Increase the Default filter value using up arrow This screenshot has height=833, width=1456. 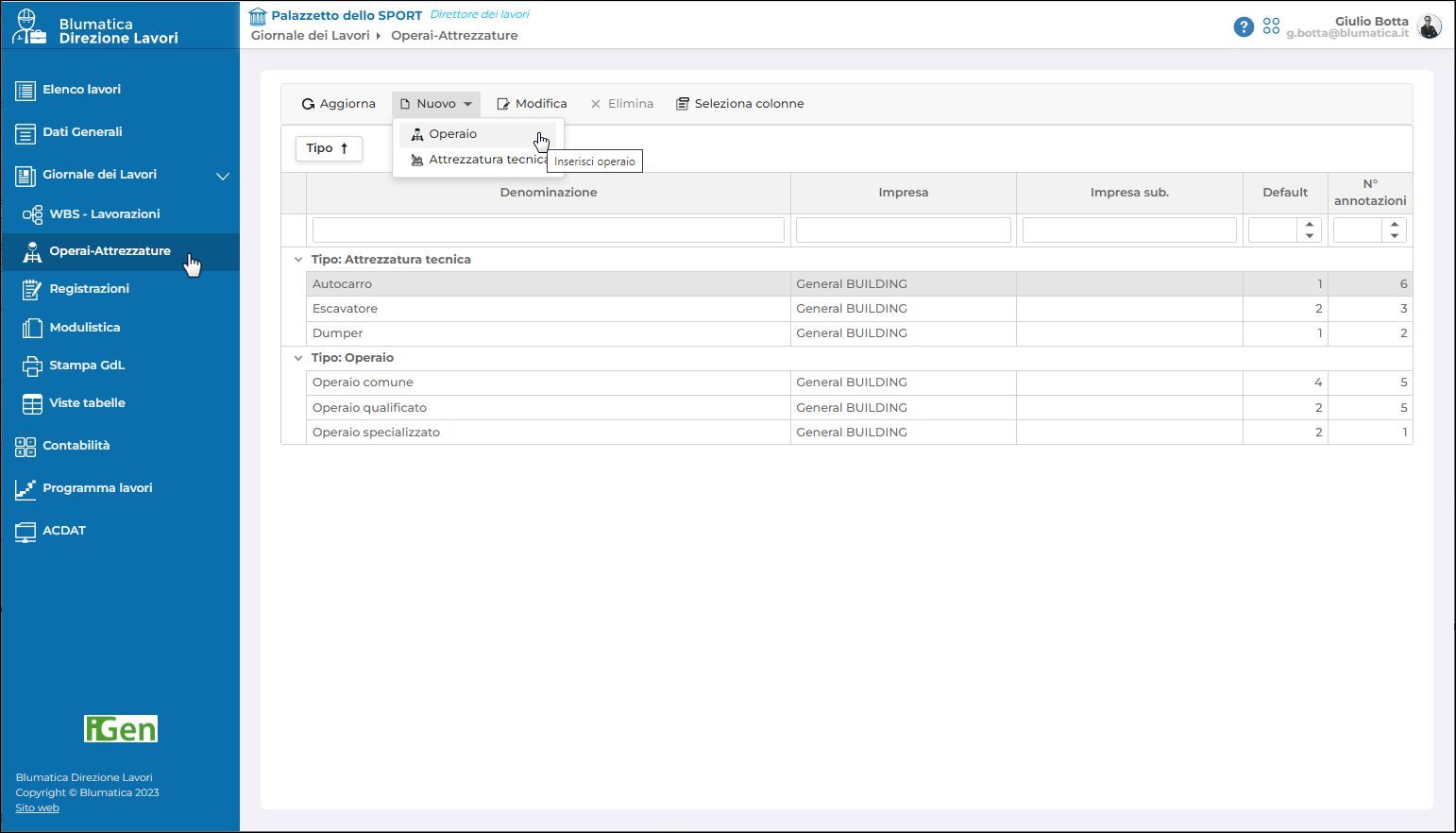[1309, 225]
